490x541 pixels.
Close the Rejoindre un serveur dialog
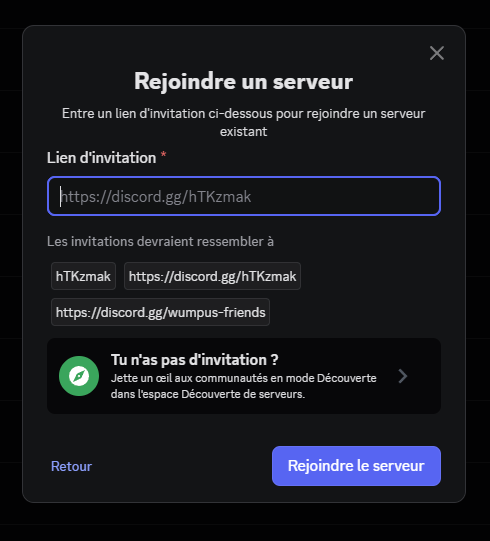point(437,53)
